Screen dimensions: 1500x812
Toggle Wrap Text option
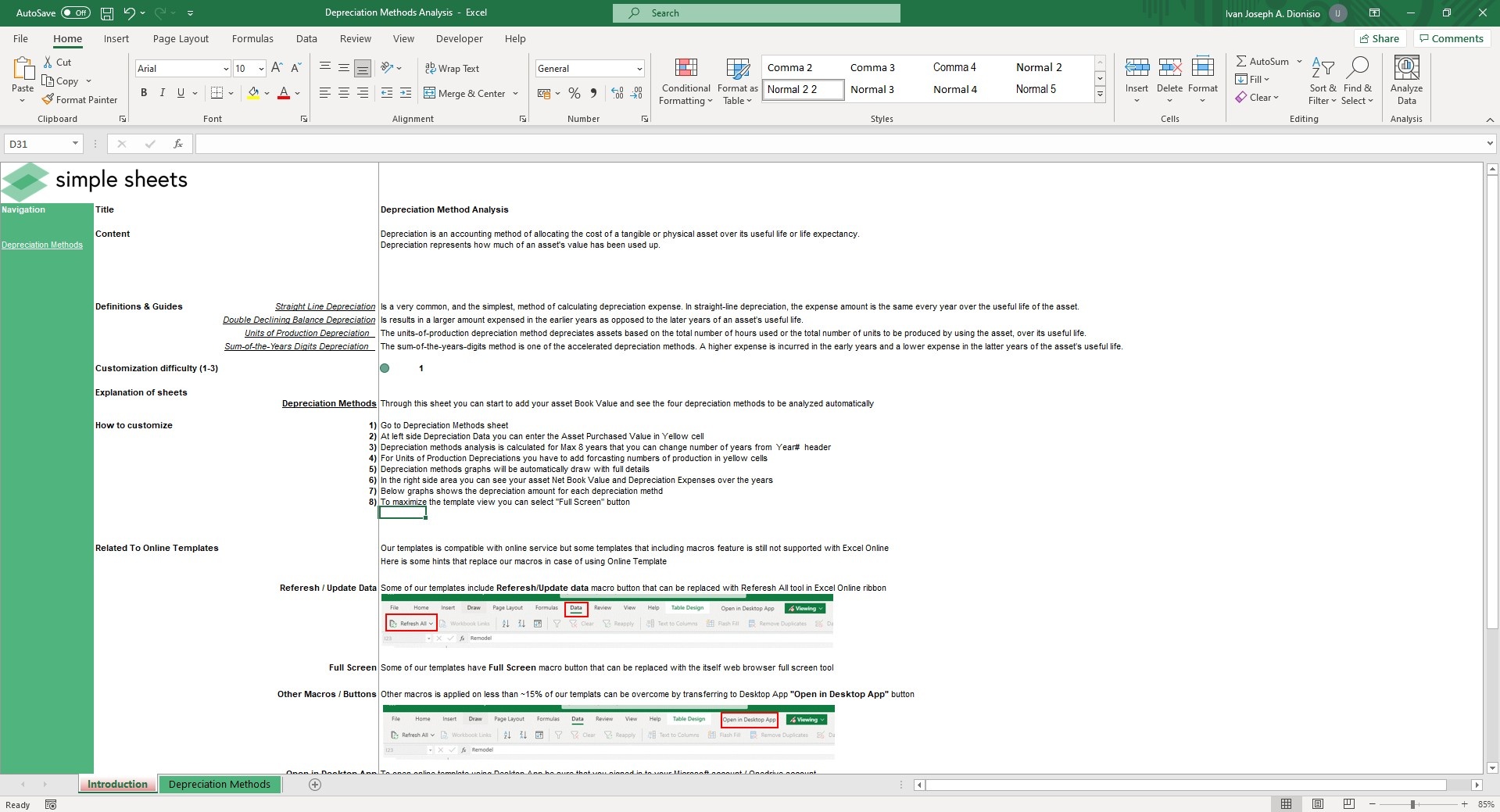[x=452, y=69]
